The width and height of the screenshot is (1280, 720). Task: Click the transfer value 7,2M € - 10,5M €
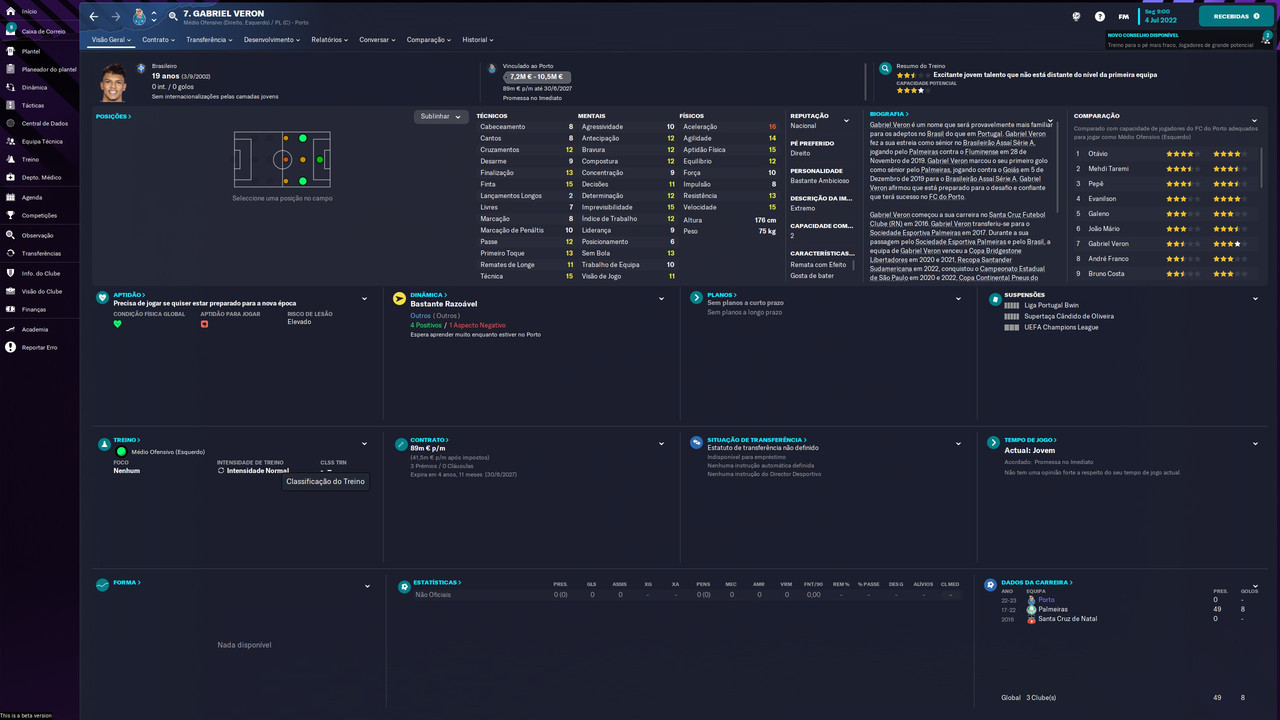[537, 76]
